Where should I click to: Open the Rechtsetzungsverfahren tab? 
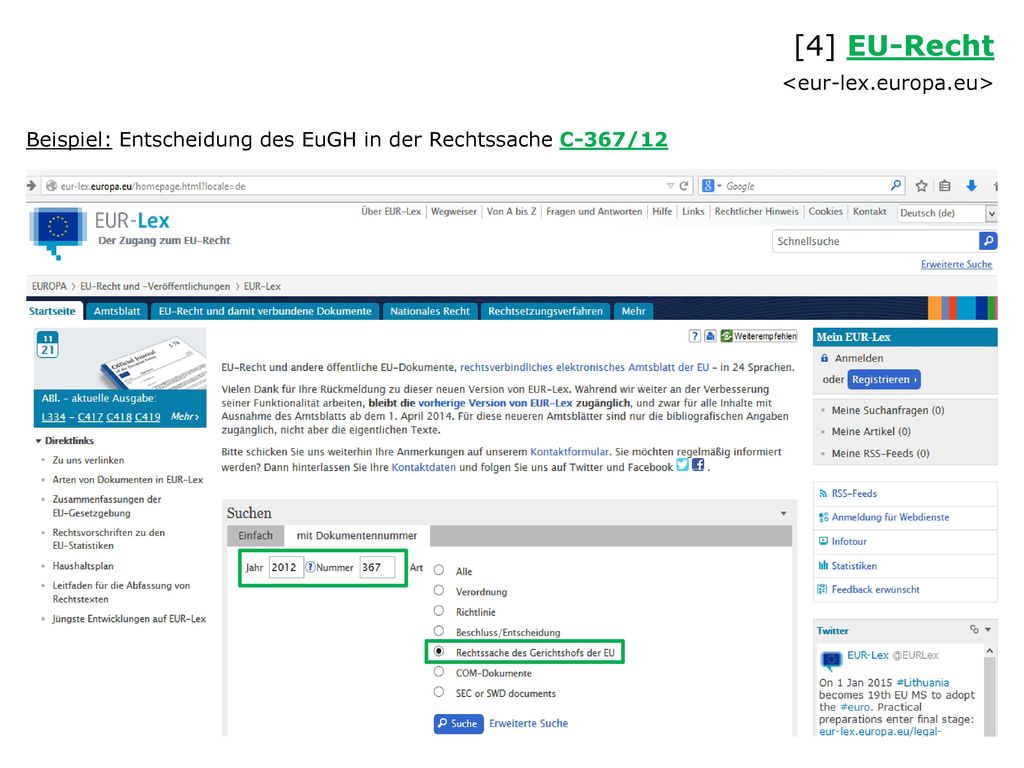click(x=545, y=311)
